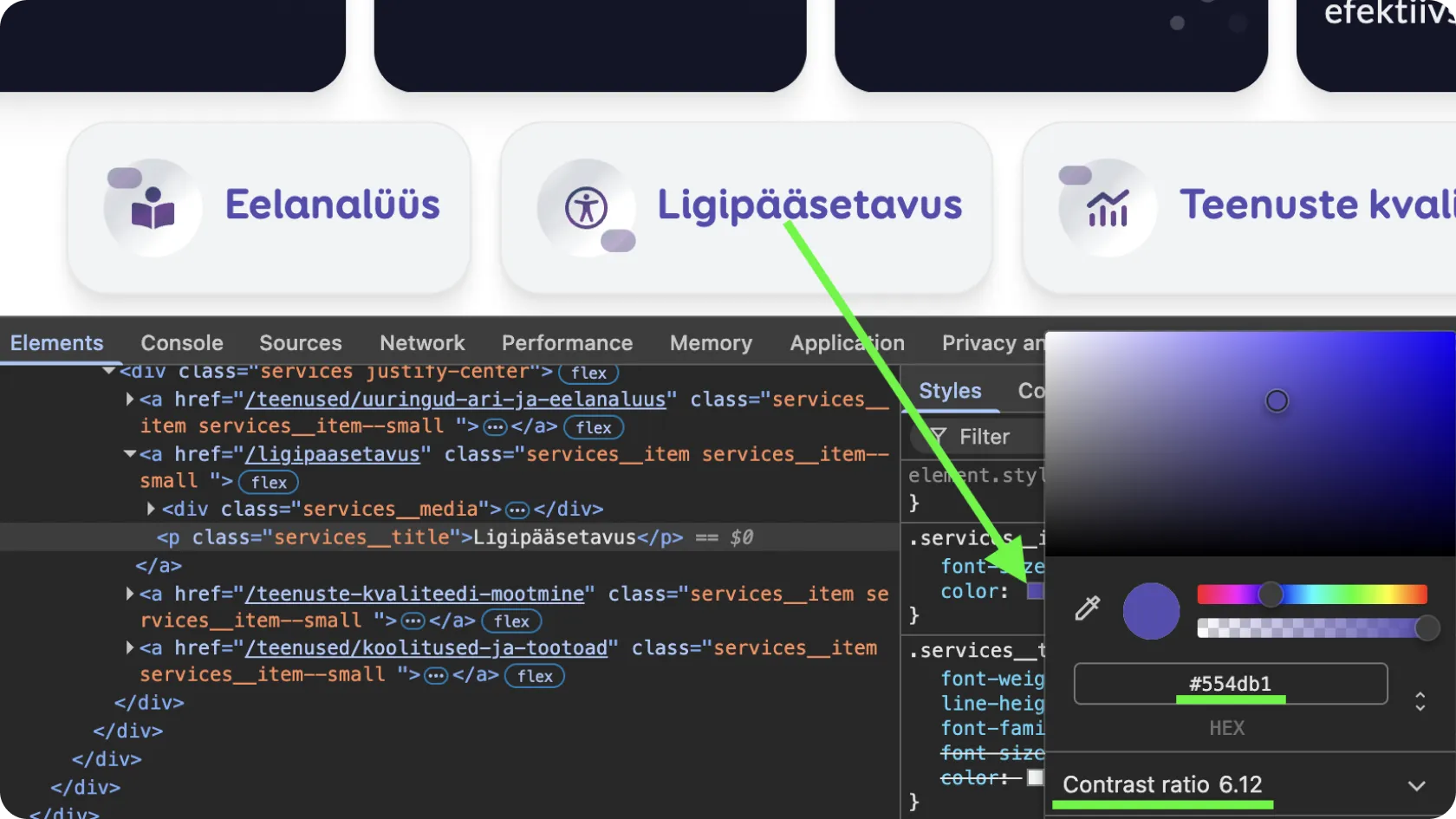The height and width of the screenshot is (819, 1456).
Task: Click the Ligipääsetavus service card title
Action: point(809,205)
